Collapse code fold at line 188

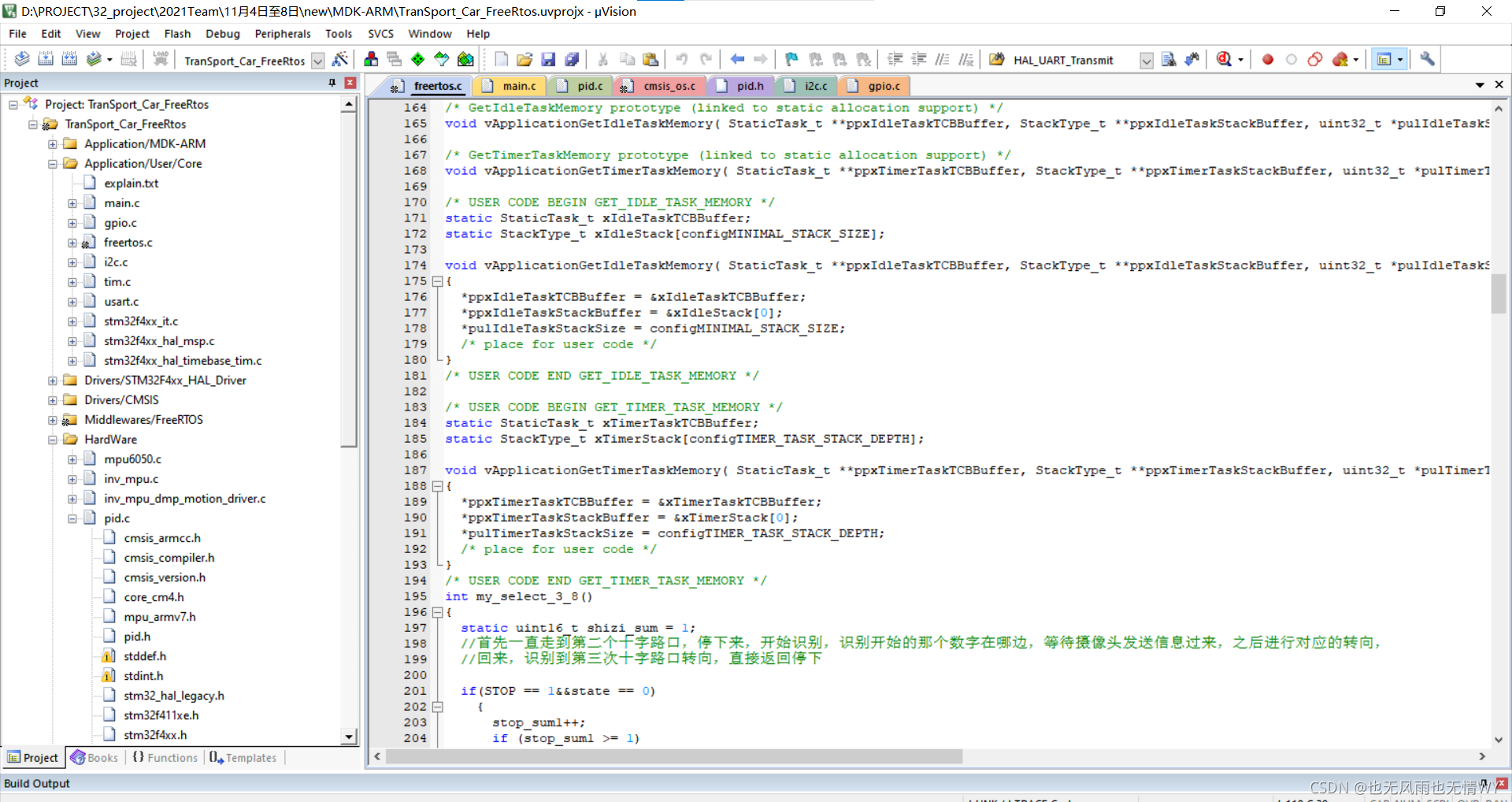click(437, 486)
